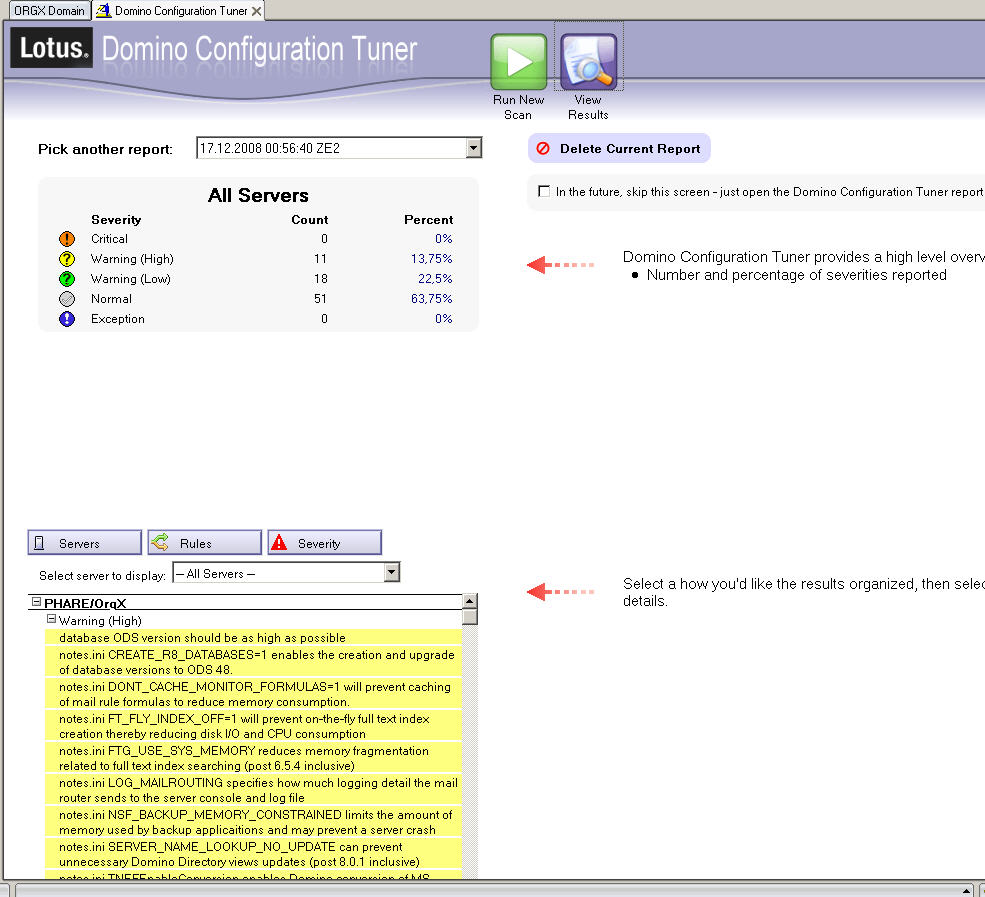This screenshot has width=985, height=897.
Task: Open the Select server to display dropdown
Action: click(392, 572)
